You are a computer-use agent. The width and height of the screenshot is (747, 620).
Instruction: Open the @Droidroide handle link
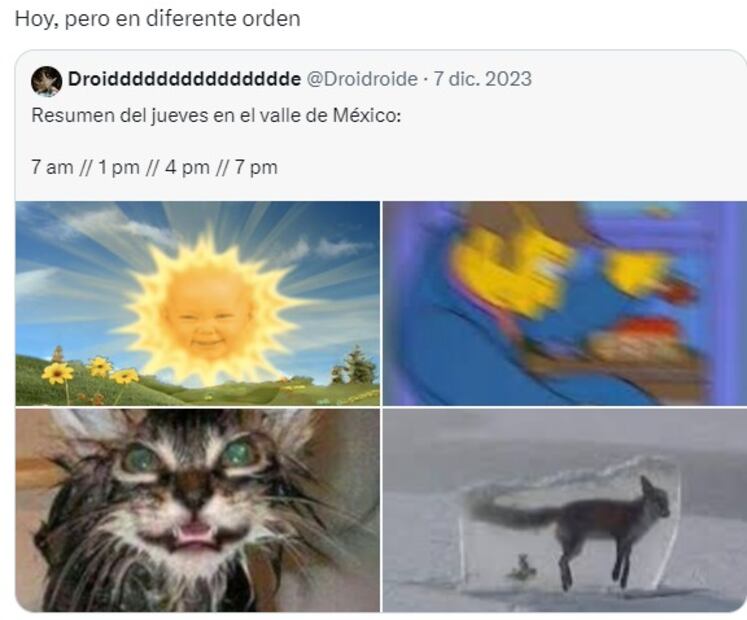click(362, 79)
